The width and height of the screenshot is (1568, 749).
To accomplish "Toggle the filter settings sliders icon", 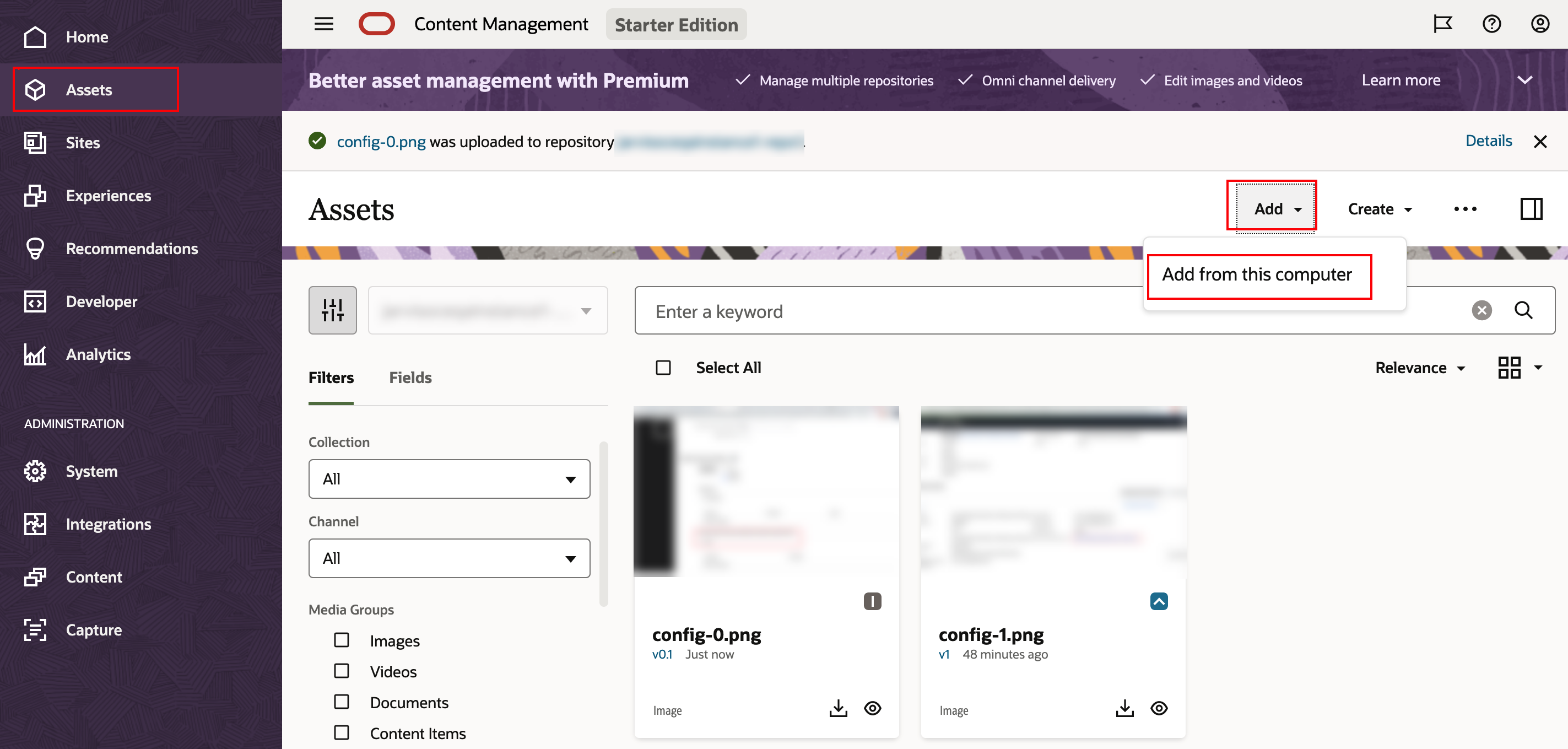I will 332,310.
